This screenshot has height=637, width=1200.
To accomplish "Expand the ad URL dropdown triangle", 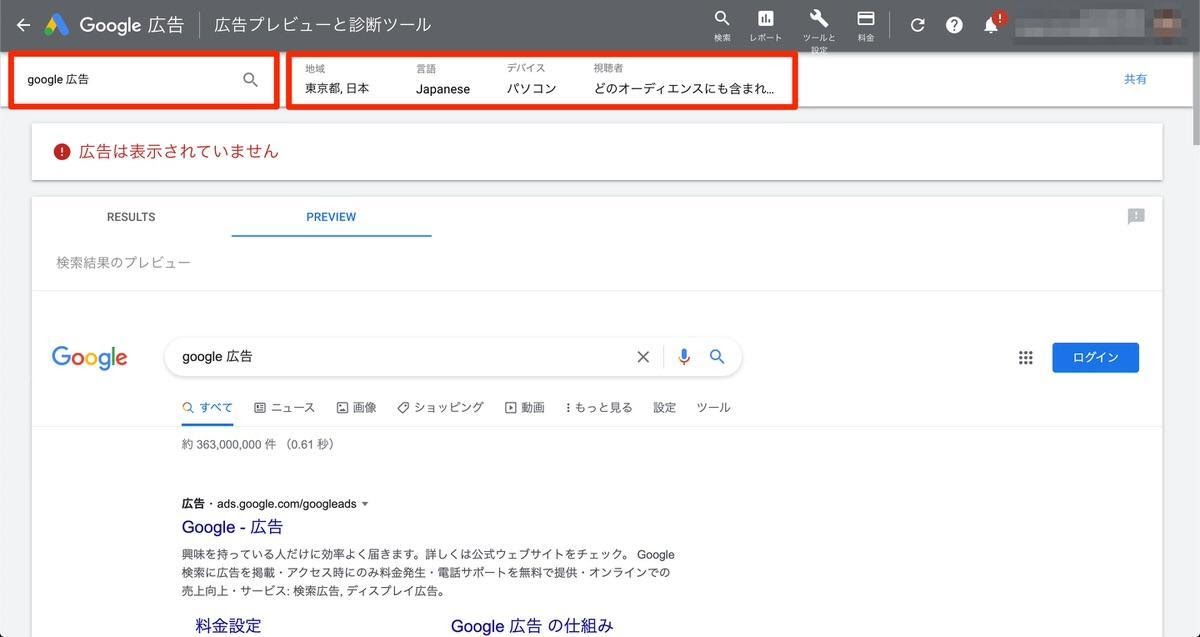I will tap(365, 504).
